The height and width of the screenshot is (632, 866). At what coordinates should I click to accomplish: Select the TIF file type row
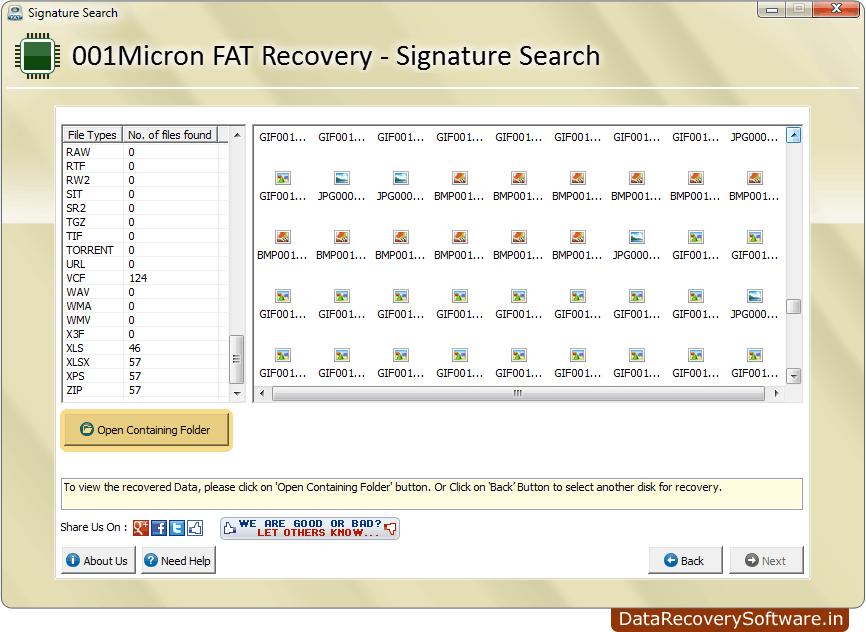145,236
